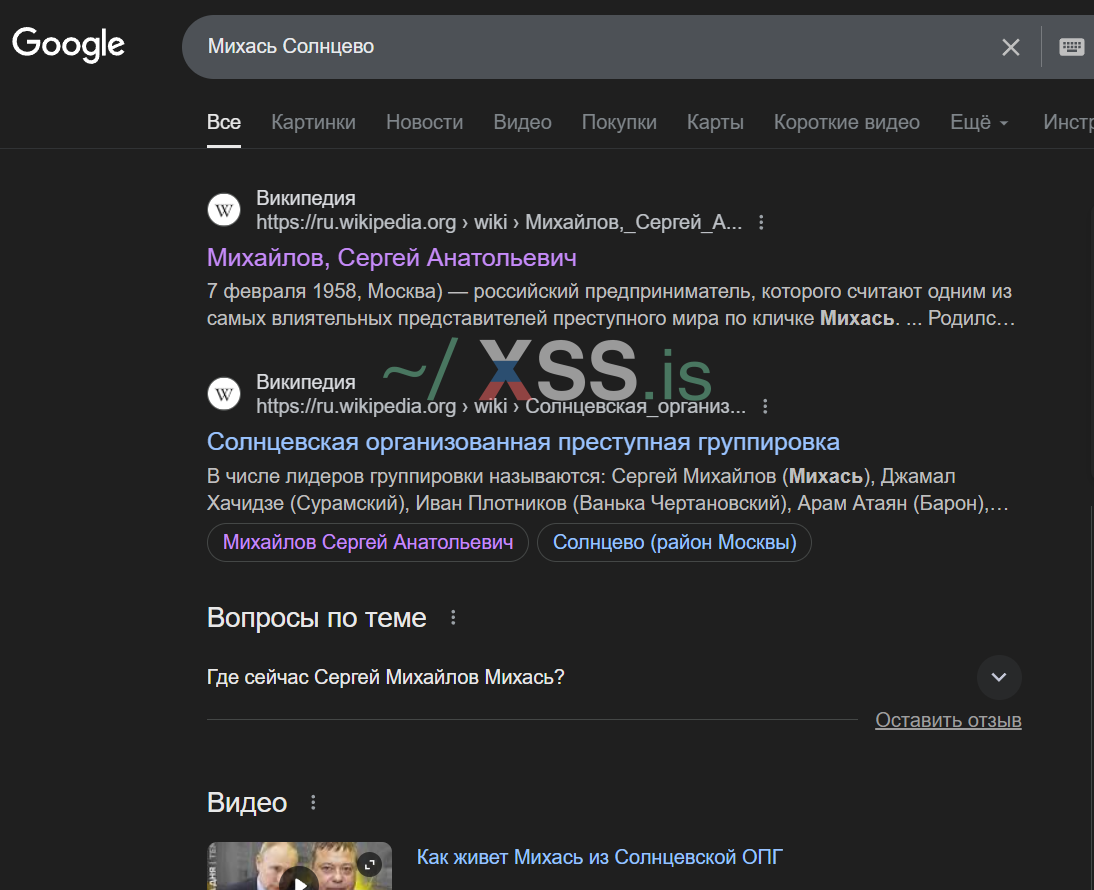
Task: Click the Михайлов Сергей Анатольевич chip
Action: click(x=368, y=543)
